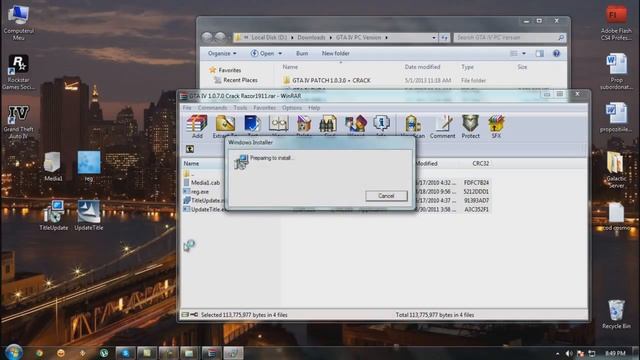Image resolution: width=640 pixels, height=360 pixels.
Task: Click the Extract To icon in WinRAR
Action: tap(225, 127)
